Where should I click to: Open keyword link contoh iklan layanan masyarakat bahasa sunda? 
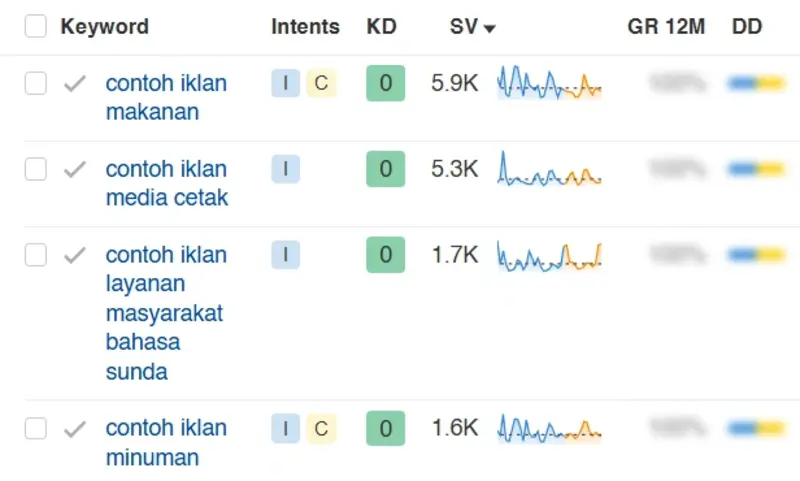click(166, 313)
